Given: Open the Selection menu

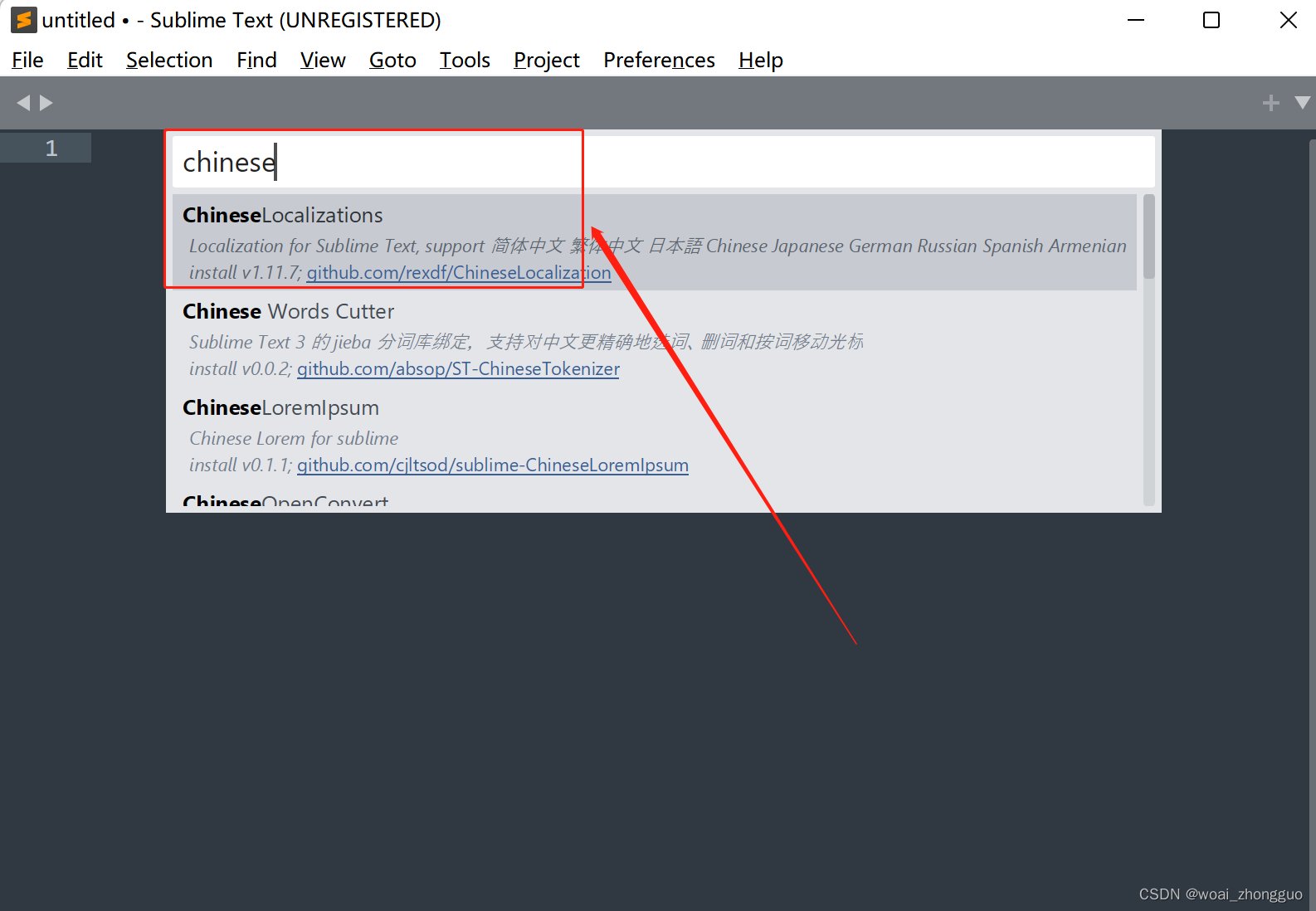Looking at the screenshot, I should tap(169, 61).
